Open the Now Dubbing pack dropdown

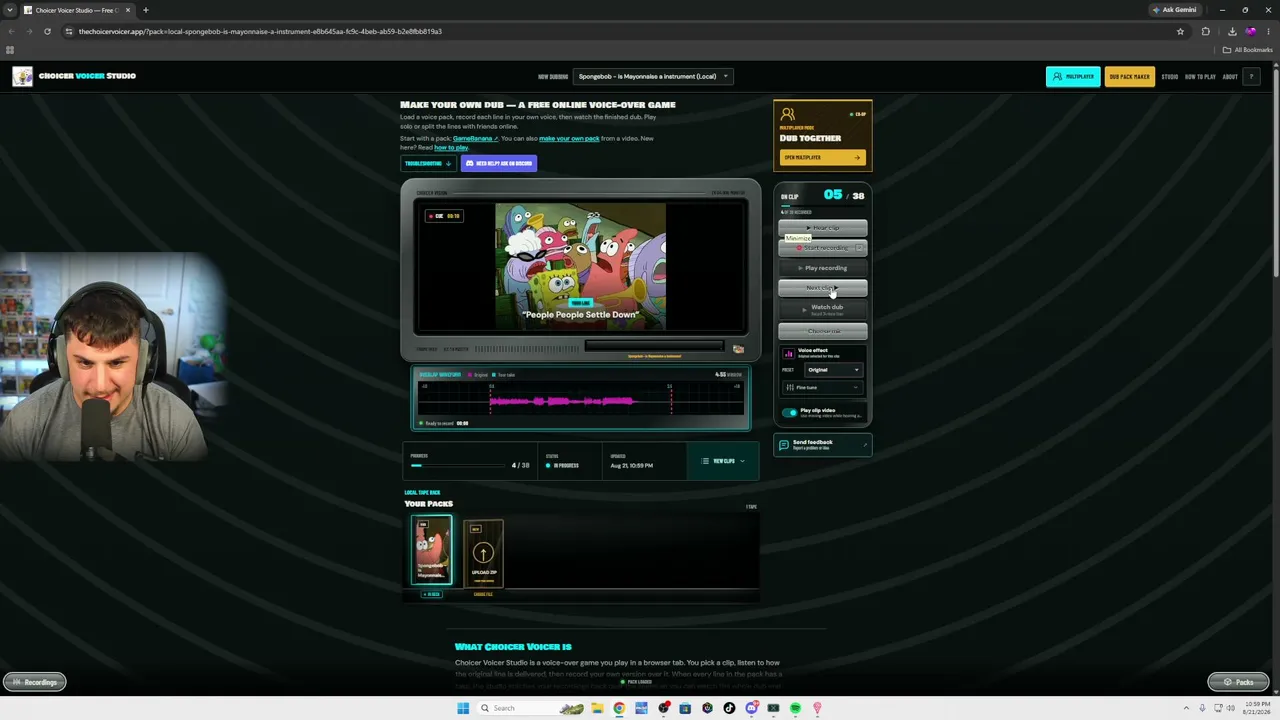point(654,76)
